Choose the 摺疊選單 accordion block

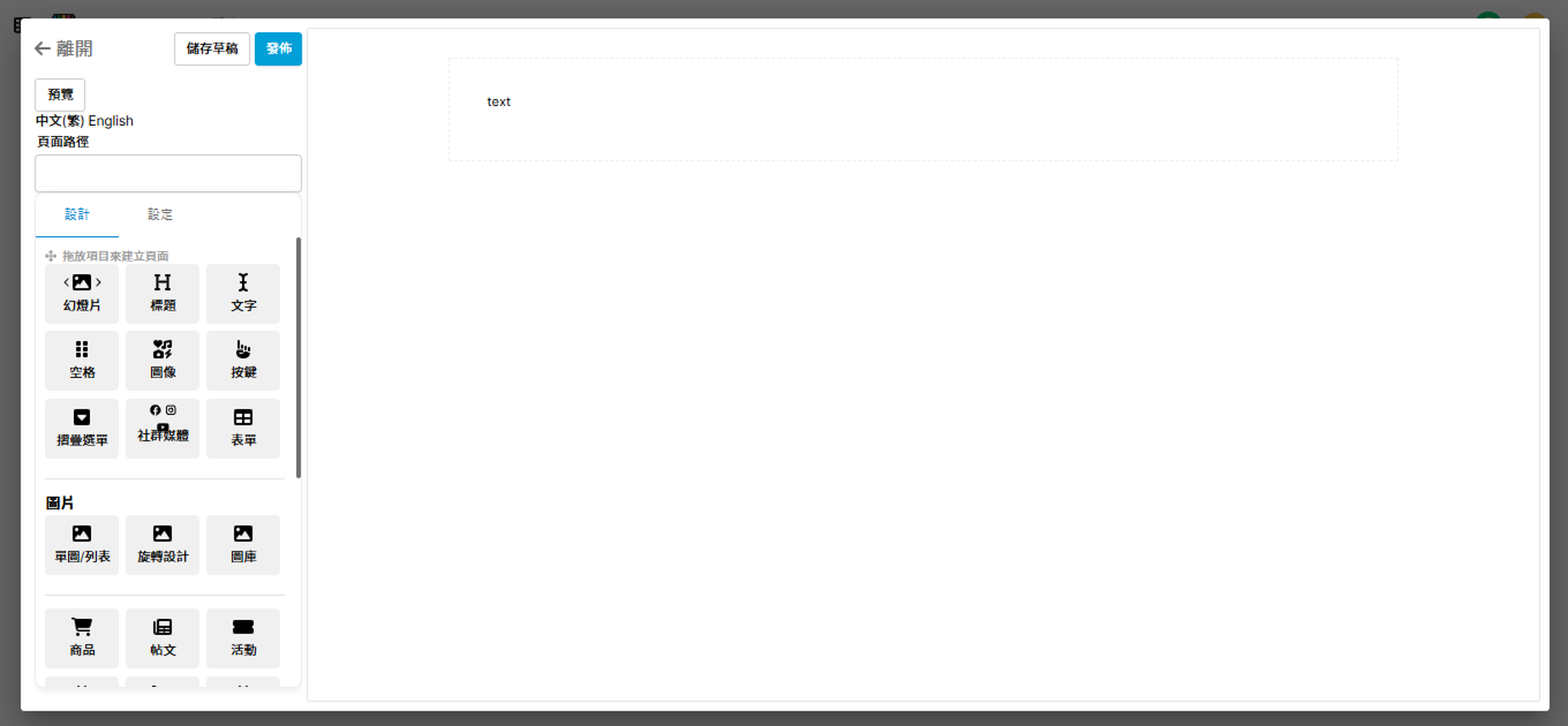coord(82,428)
